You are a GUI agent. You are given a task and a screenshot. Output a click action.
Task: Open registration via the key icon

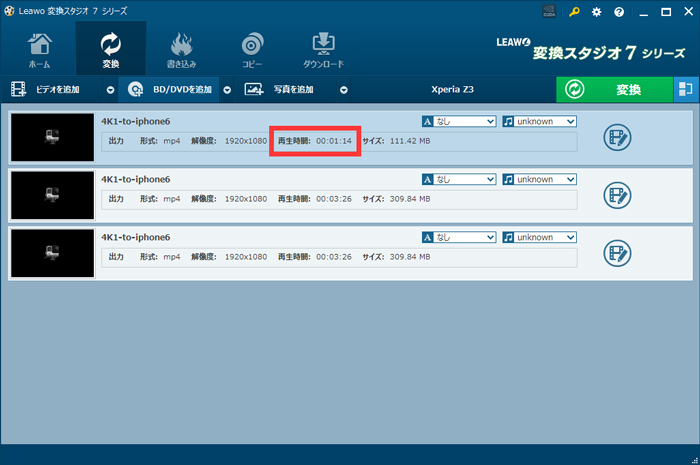click(x=574, y=12)
